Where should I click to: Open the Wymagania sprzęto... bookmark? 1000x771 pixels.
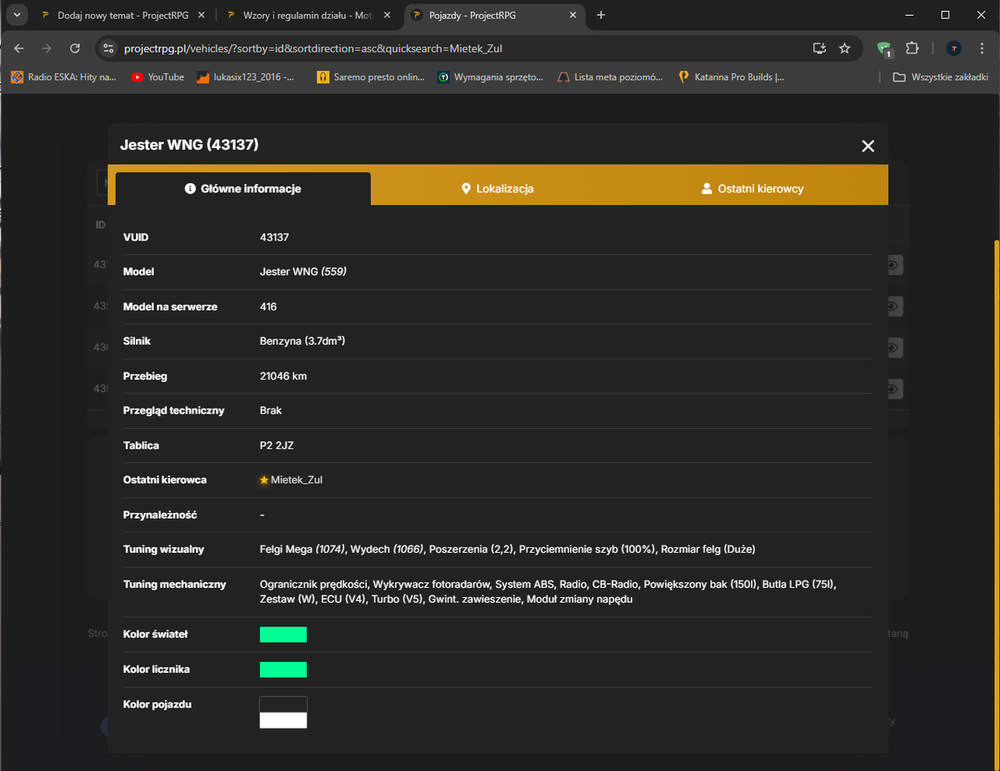(x=490, y=77)
